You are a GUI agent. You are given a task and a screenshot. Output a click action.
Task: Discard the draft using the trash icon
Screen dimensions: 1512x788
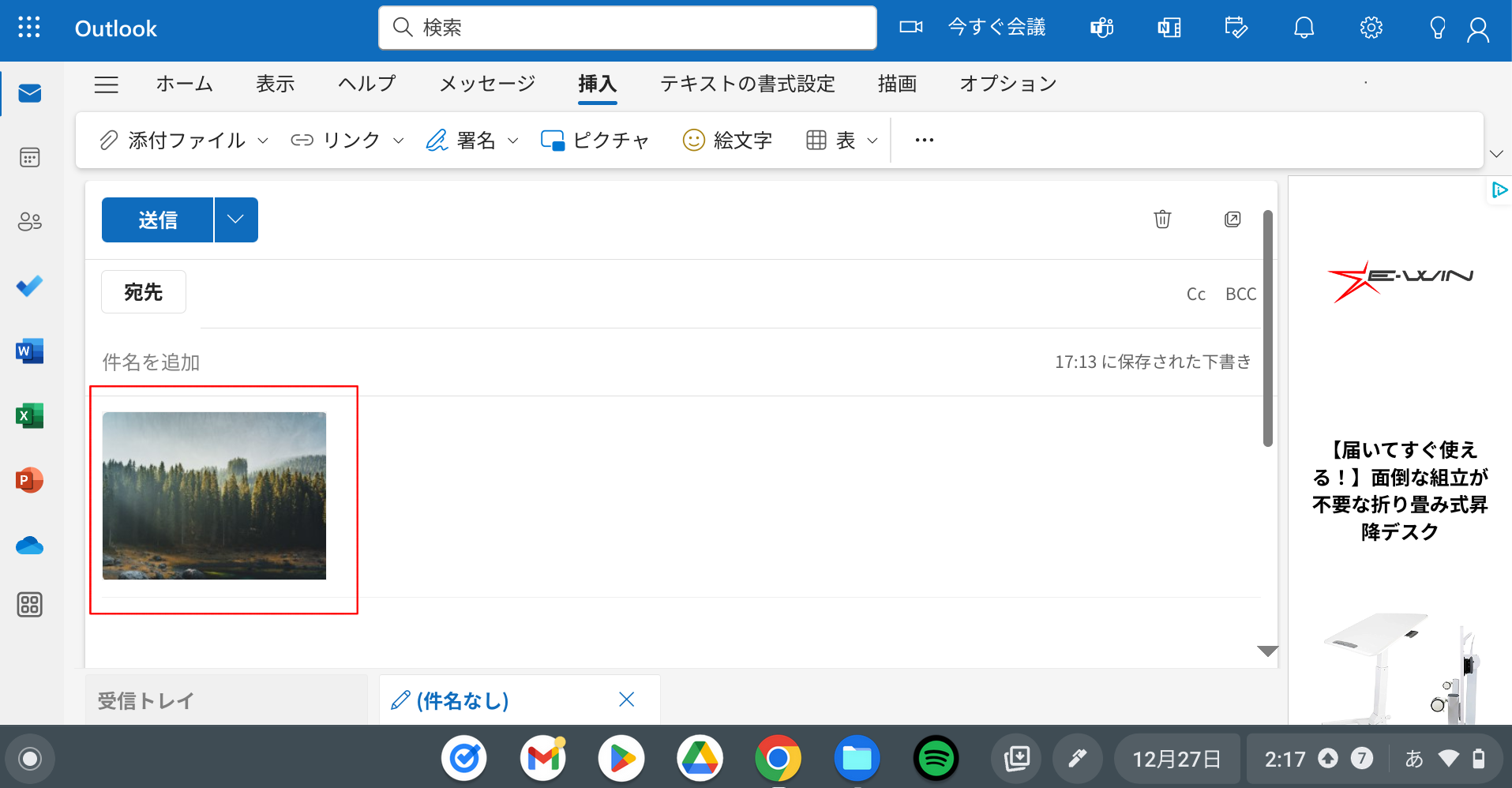1161,220
